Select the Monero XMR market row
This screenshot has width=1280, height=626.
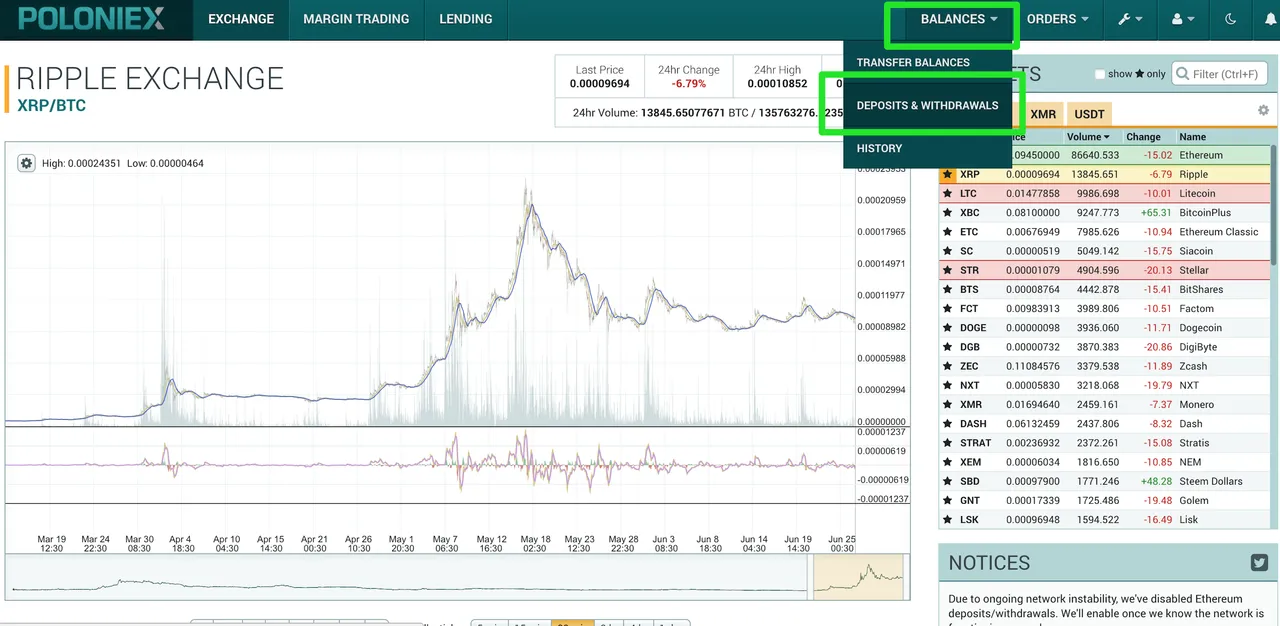pos(1105,405)
